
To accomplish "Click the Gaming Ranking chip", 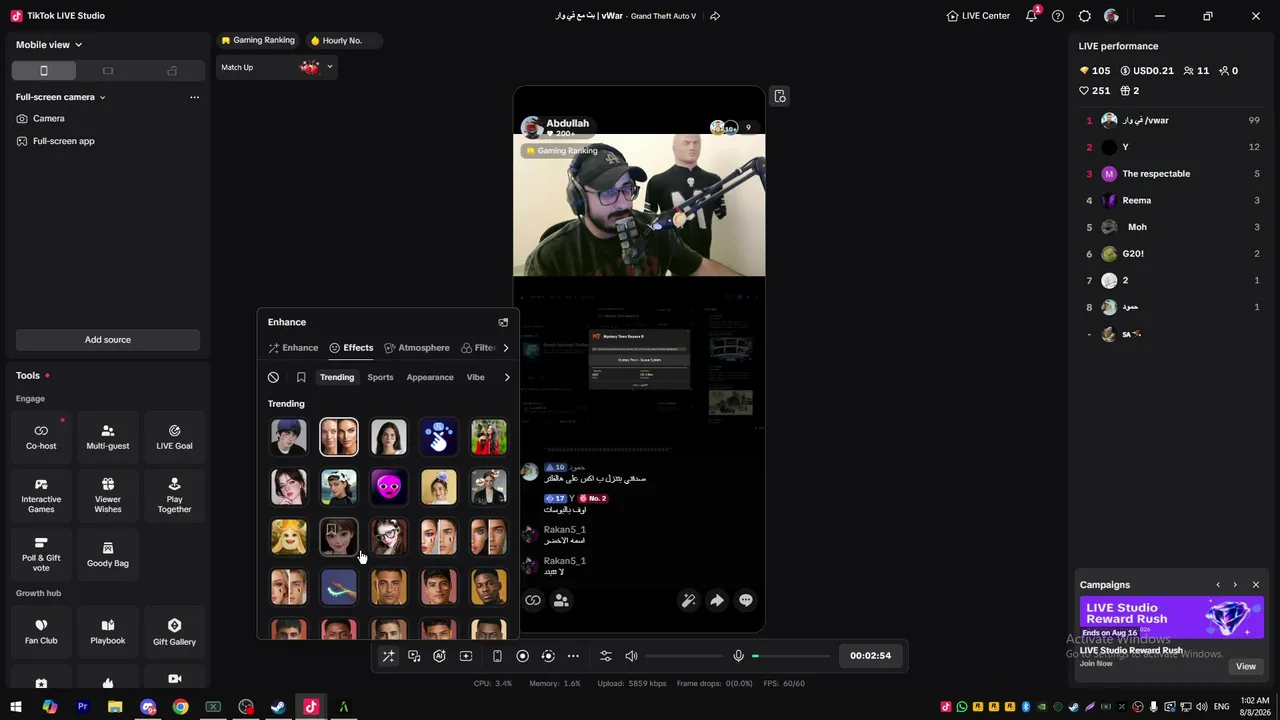I will coord(258,40).
